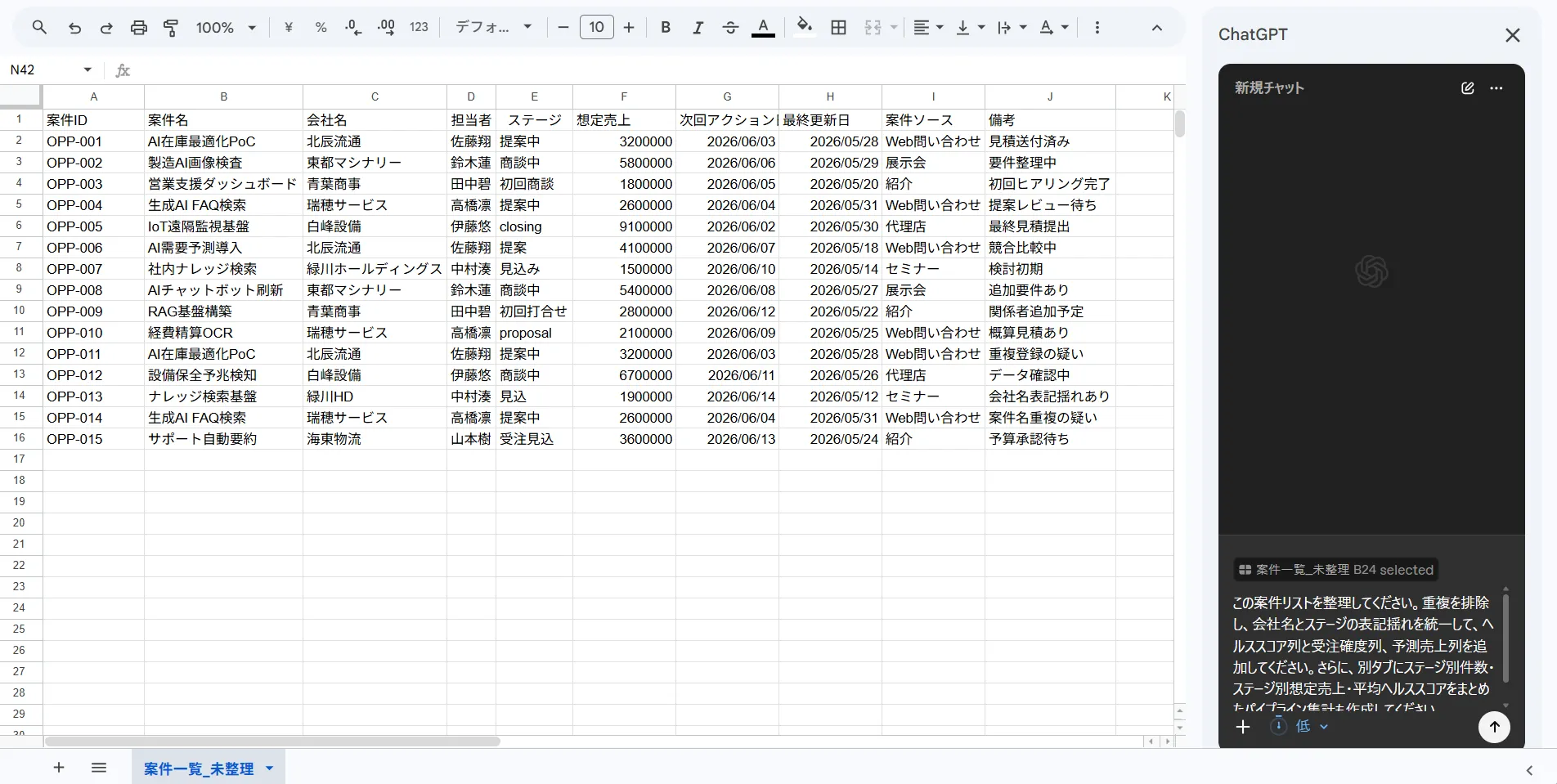Toggle bold formatting
This screenshot has height=784, width=1557.
(x=666, y=28)
